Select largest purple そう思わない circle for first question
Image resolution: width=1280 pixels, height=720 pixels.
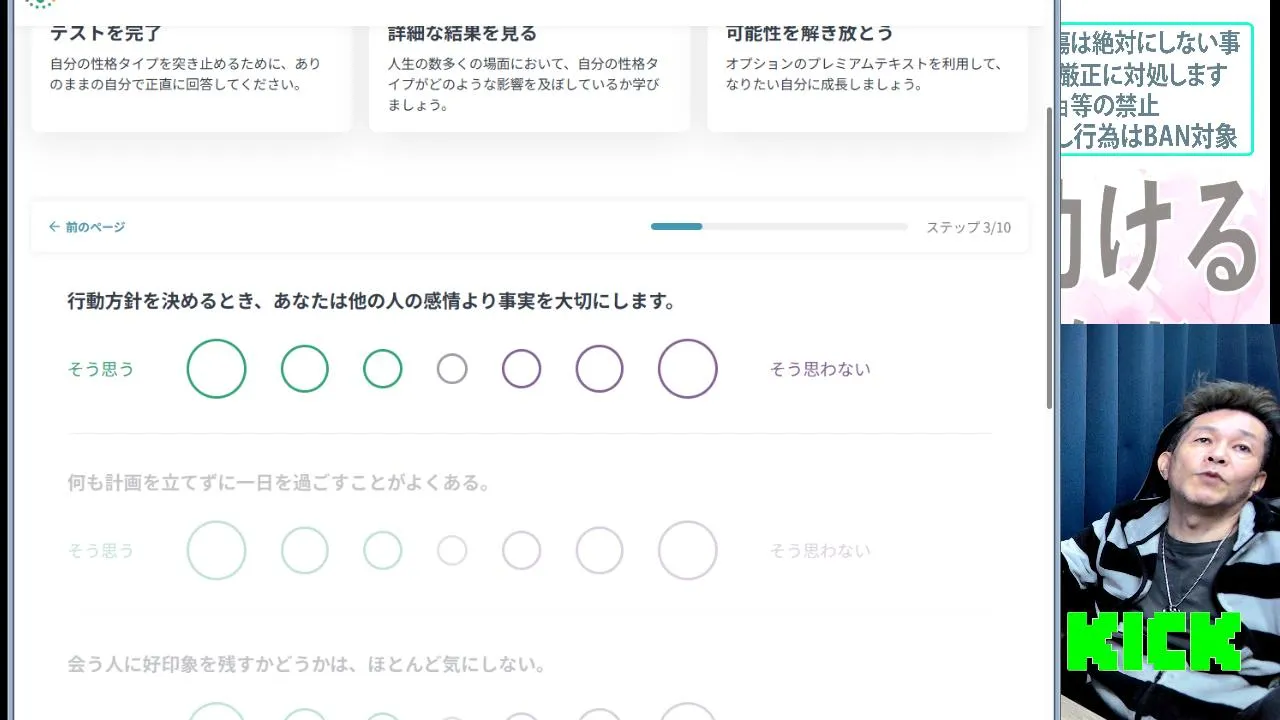pos(688,369)
